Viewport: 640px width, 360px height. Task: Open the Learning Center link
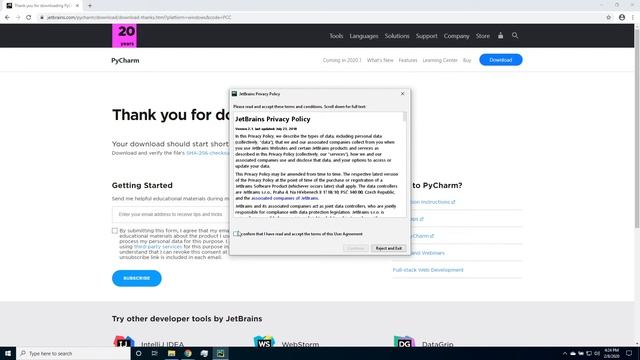pyautogui.click(x=440, y=60)
